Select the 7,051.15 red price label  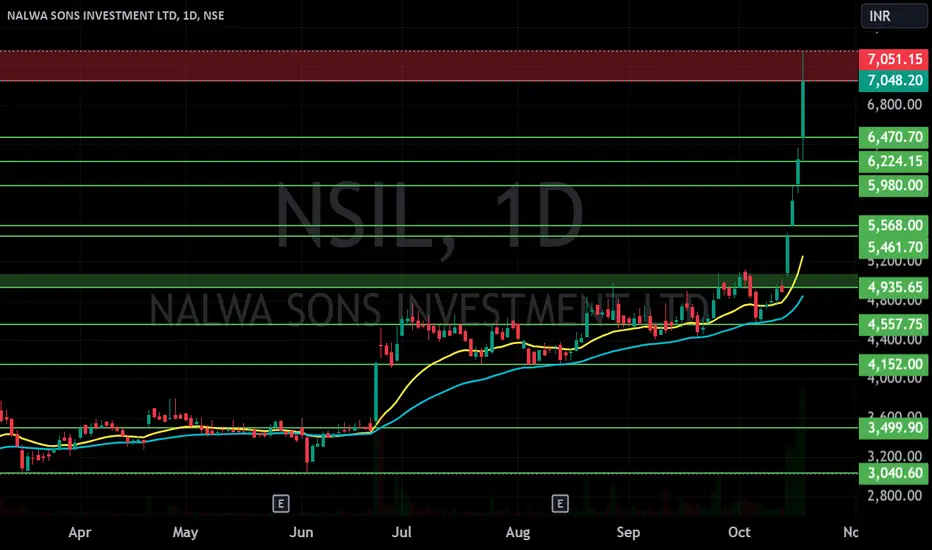tap(893, 59)
